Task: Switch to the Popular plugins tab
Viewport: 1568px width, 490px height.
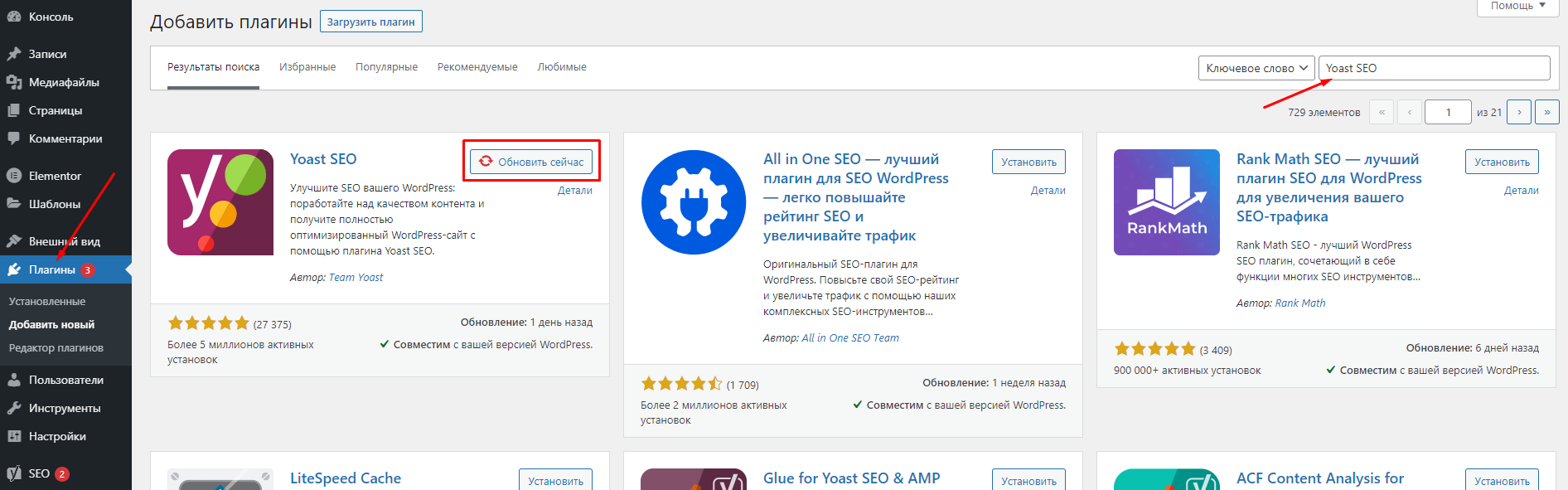Action: (386, 67)
